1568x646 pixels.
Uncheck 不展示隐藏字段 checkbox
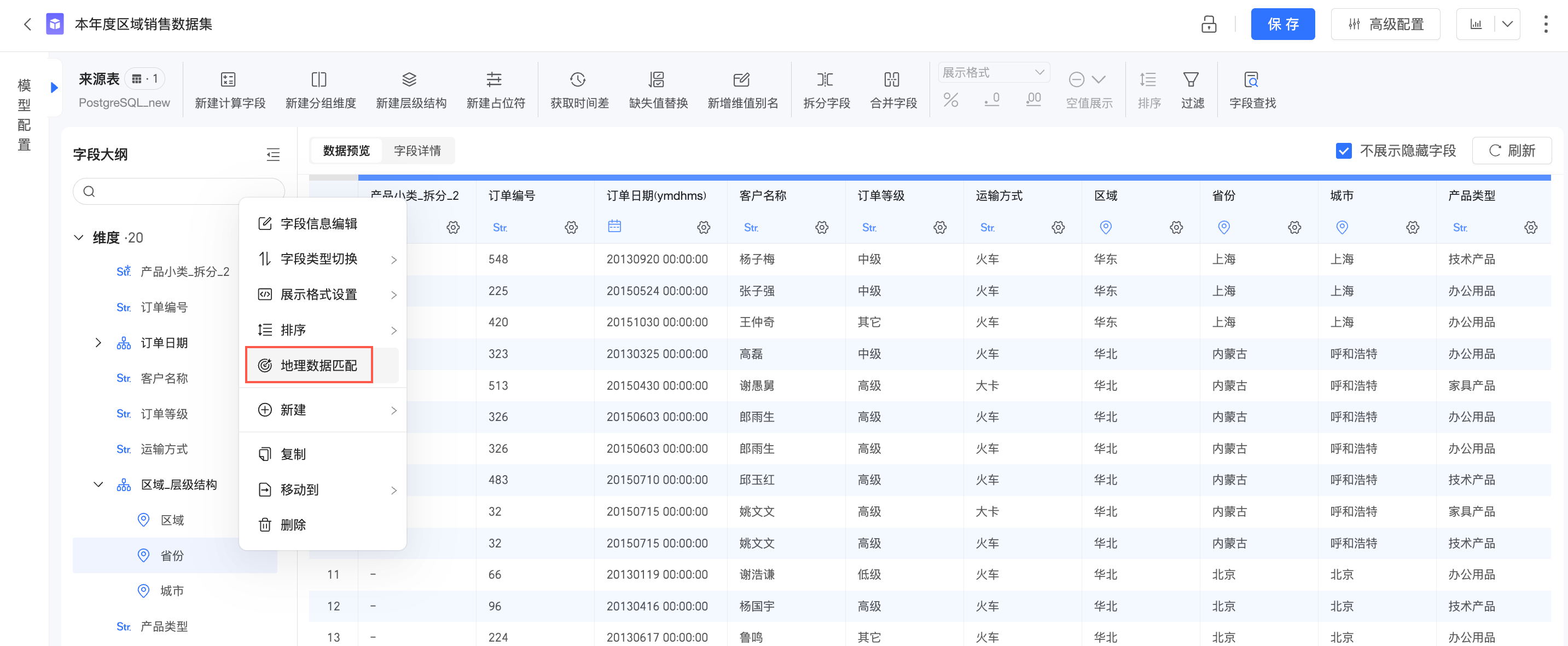coord(1343,151)
